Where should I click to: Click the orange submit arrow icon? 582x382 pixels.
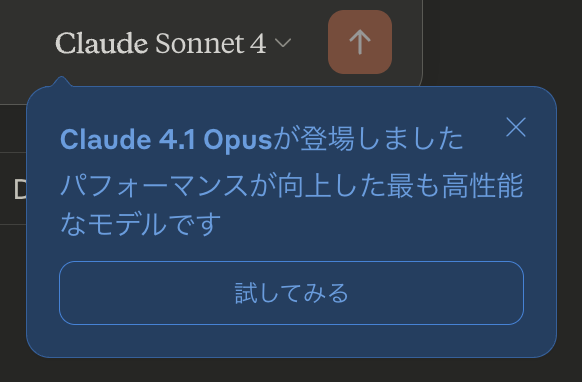pyautogui.click(x=360, y=42)
